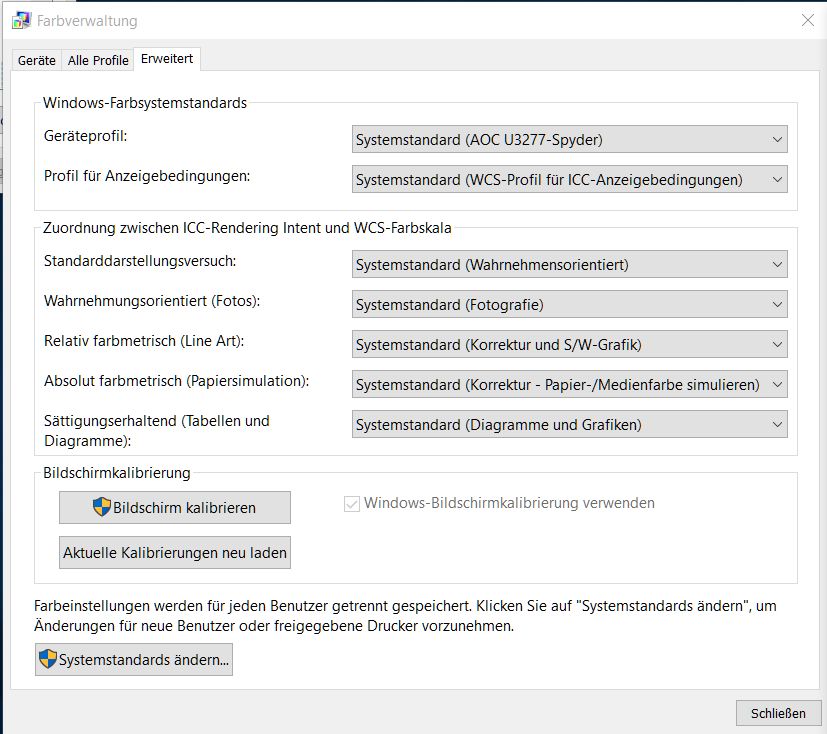Click the shield icon on Bildschirm kalibrieren
The width and height of the screenshot is (827, 734).
click(101, 507)
